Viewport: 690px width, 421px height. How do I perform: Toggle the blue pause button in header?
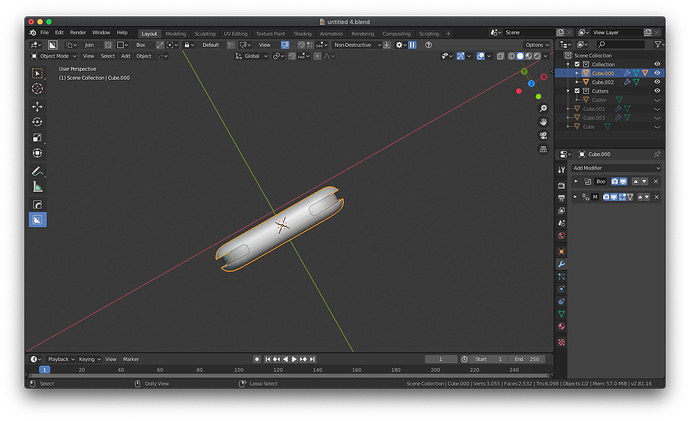click(x=412, y=45)
